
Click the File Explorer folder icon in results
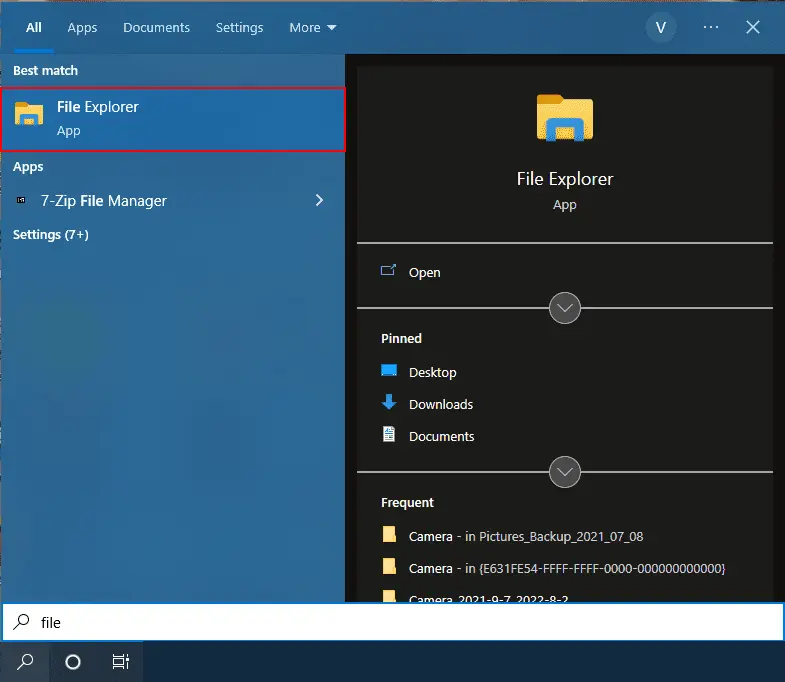[x=29, y=113]
